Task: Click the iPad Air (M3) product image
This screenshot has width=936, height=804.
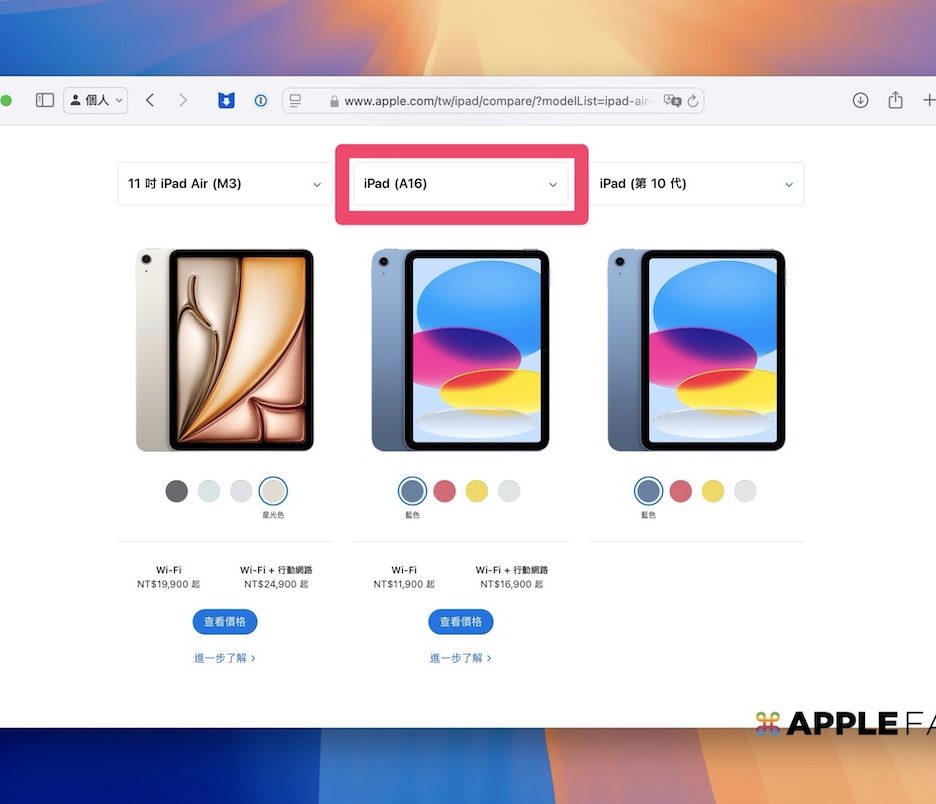Action: 225,350
